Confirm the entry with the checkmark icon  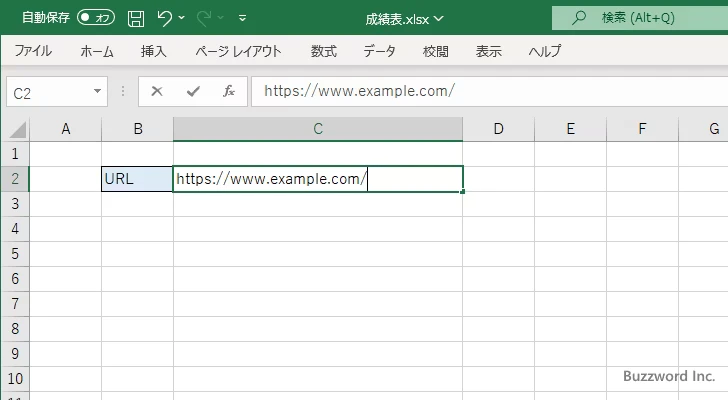pyautogui.click(x=193, y=91)
